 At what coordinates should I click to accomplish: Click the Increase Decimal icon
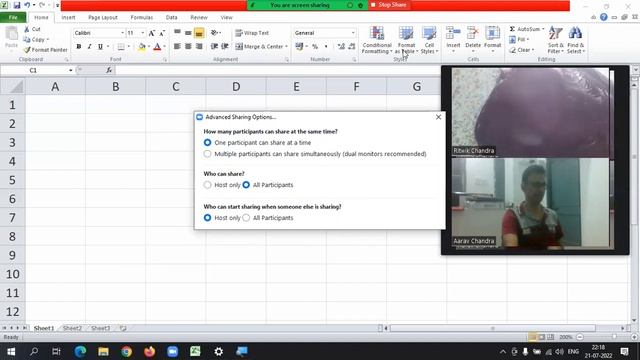click(x=341, y=47)
